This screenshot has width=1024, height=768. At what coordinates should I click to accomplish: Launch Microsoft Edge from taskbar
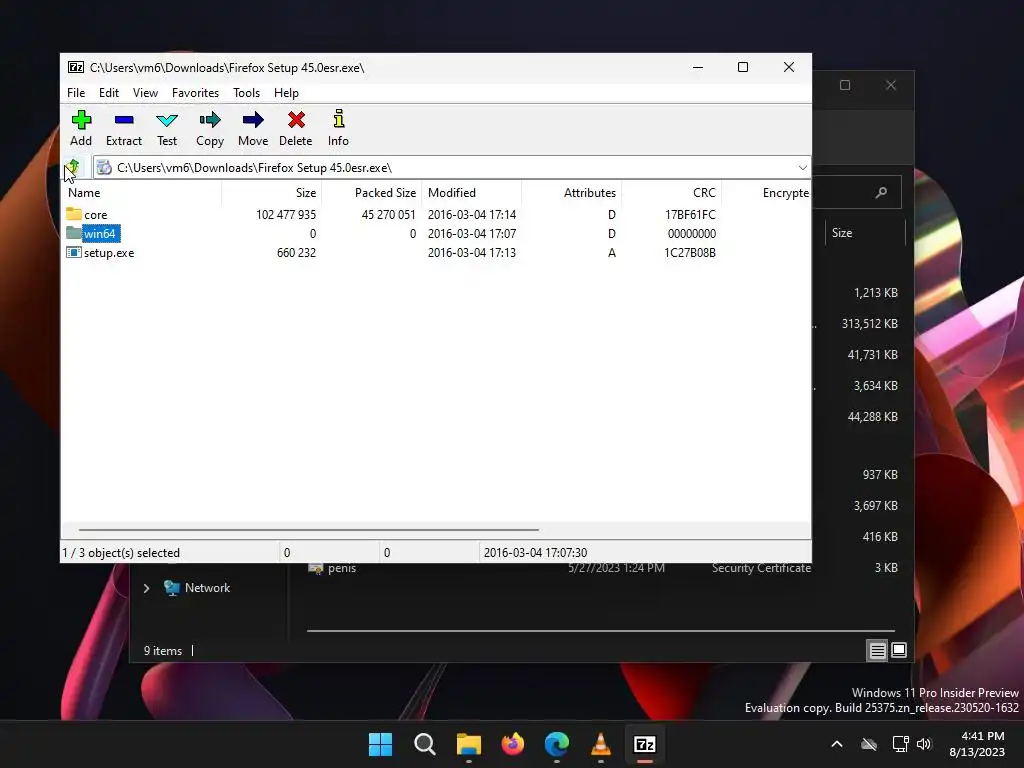pyautogui.click(x=556, y=744)
